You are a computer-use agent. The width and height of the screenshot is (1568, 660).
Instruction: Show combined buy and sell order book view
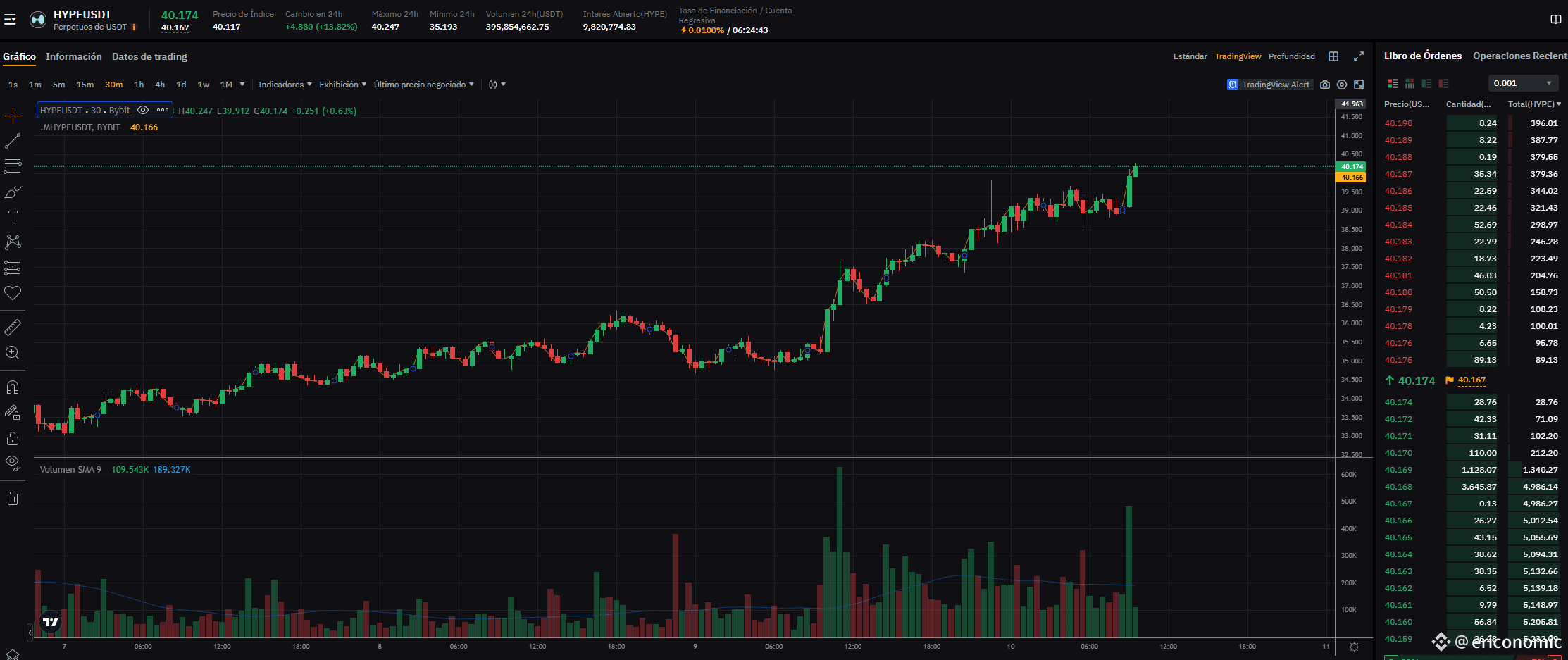(x=1393, y=83)
